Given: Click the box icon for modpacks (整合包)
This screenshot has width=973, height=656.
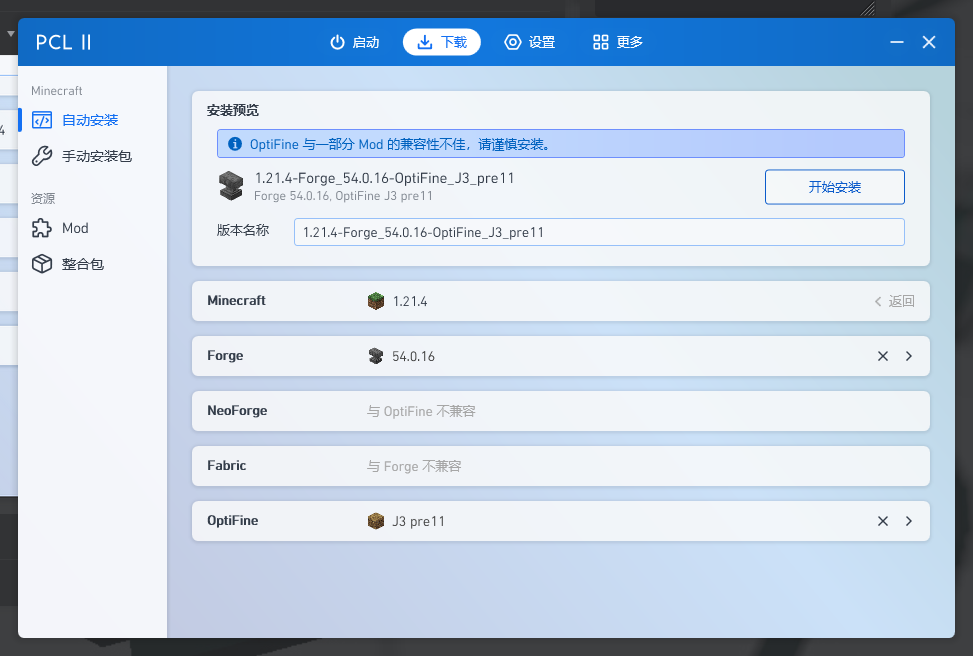Looking at the screenshot, I should click(x=41, y=264).
